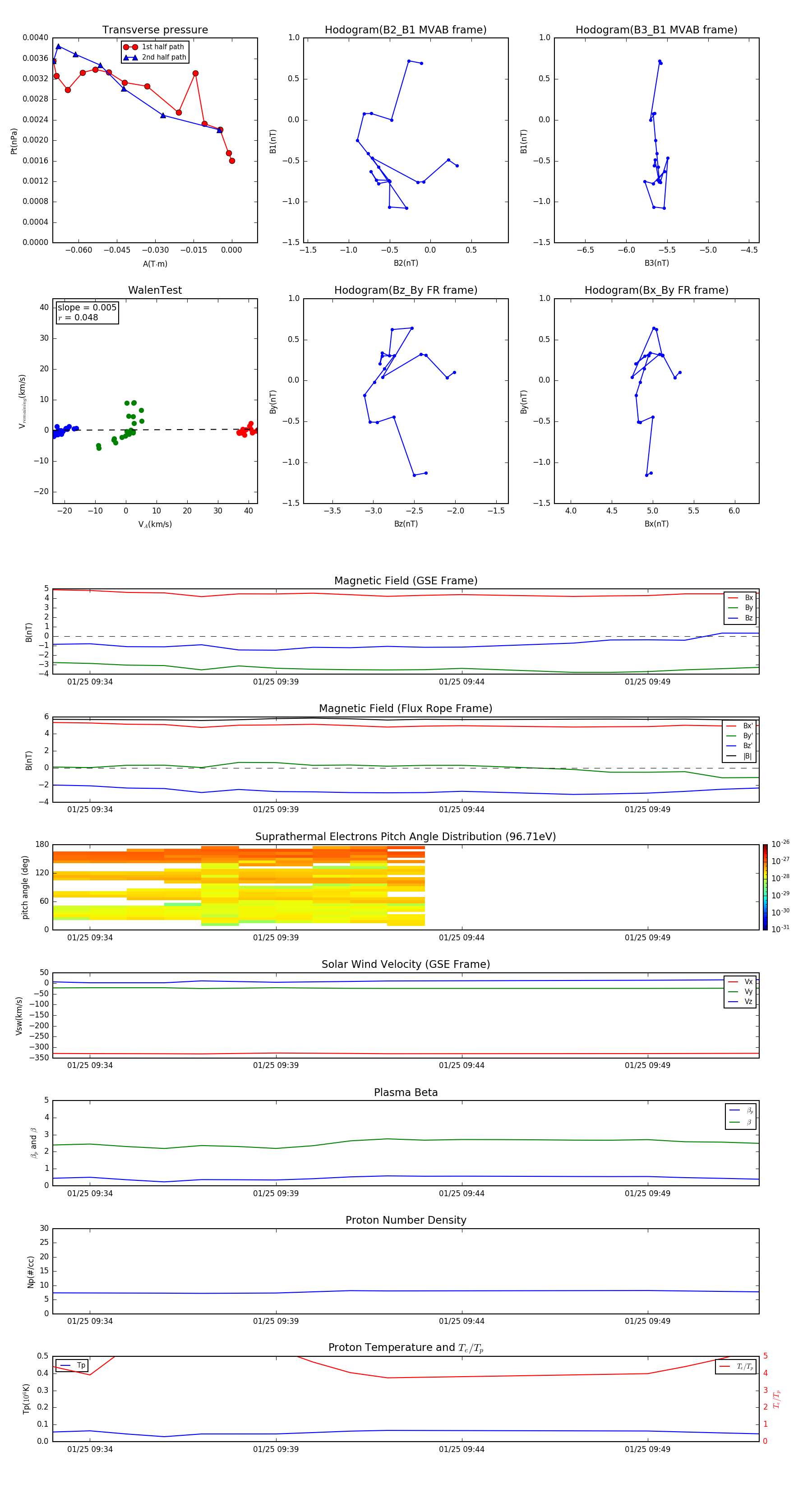Click the 'V_A(km/s)' axis label
Image resolution: width=812 pixels, height=1489 pixels.
click(155, 524)
